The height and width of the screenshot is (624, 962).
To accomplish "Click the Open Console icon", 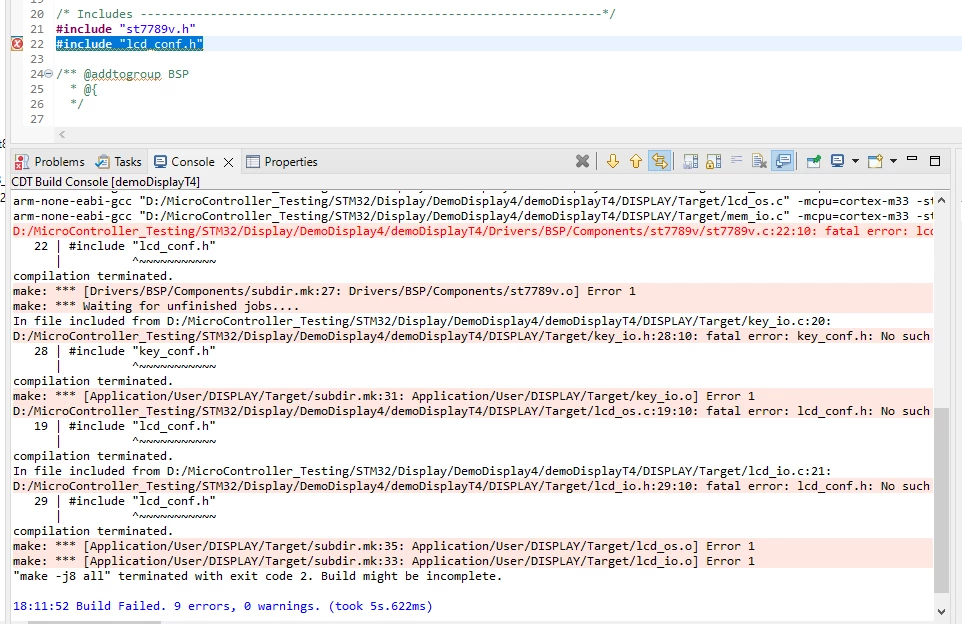I will click(x=875, y=161).
